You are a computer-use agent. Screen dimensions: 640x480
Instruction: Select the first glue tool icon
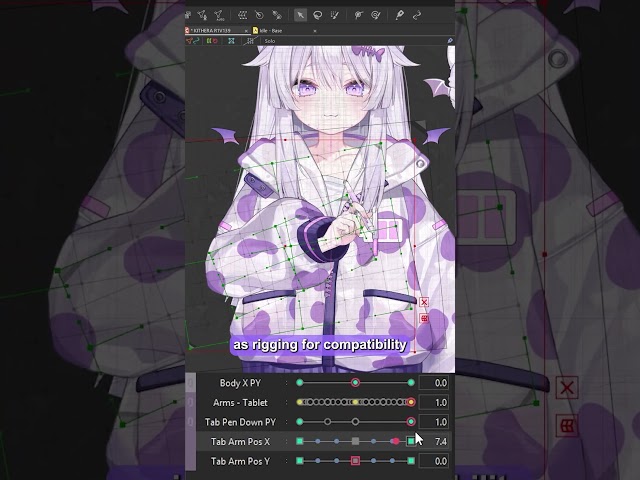click(x=358, y=16)
